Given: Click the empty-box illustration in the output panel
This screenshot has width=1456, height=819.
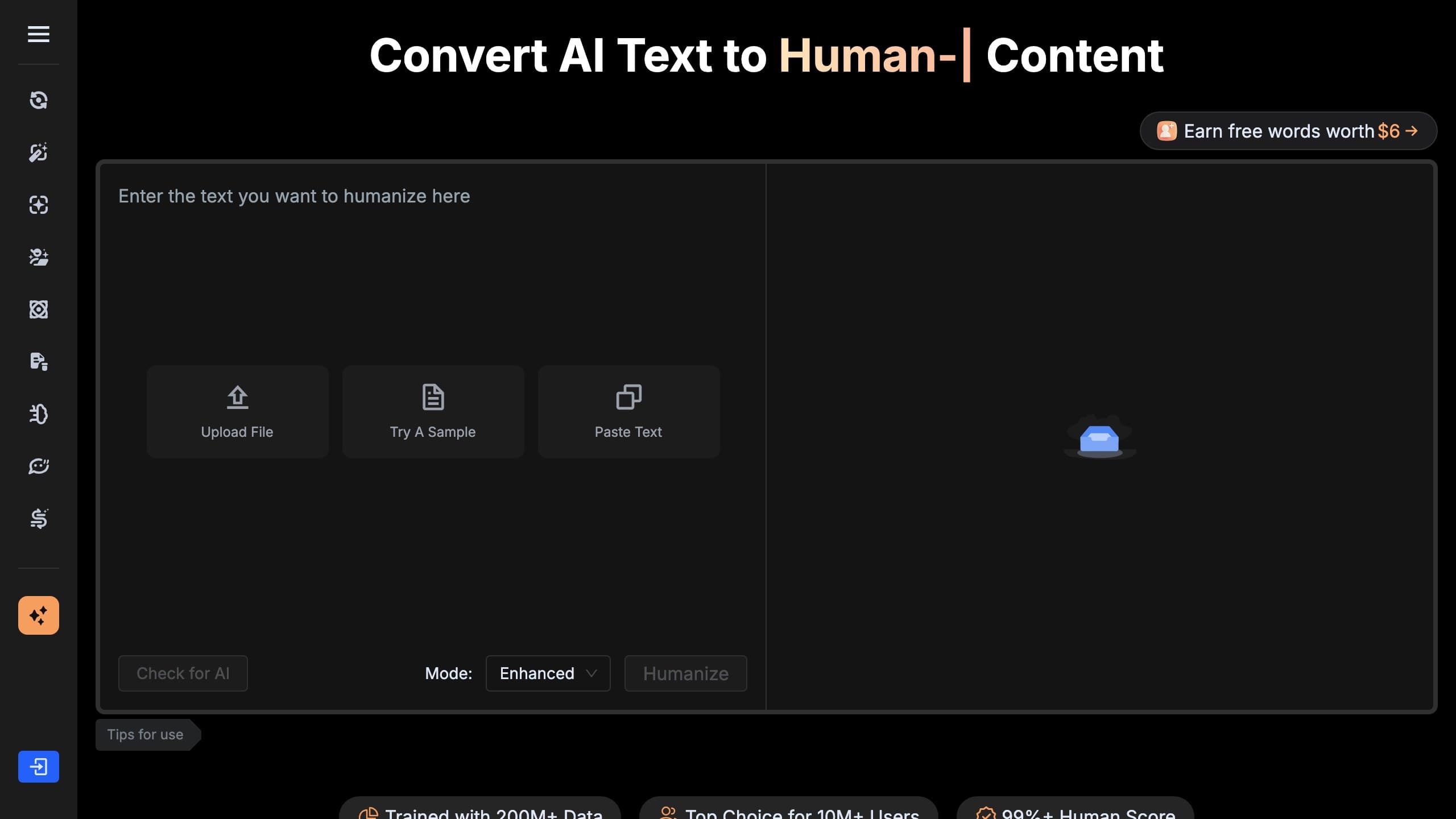Looking at the screenshot, I should click(1100, 437).
